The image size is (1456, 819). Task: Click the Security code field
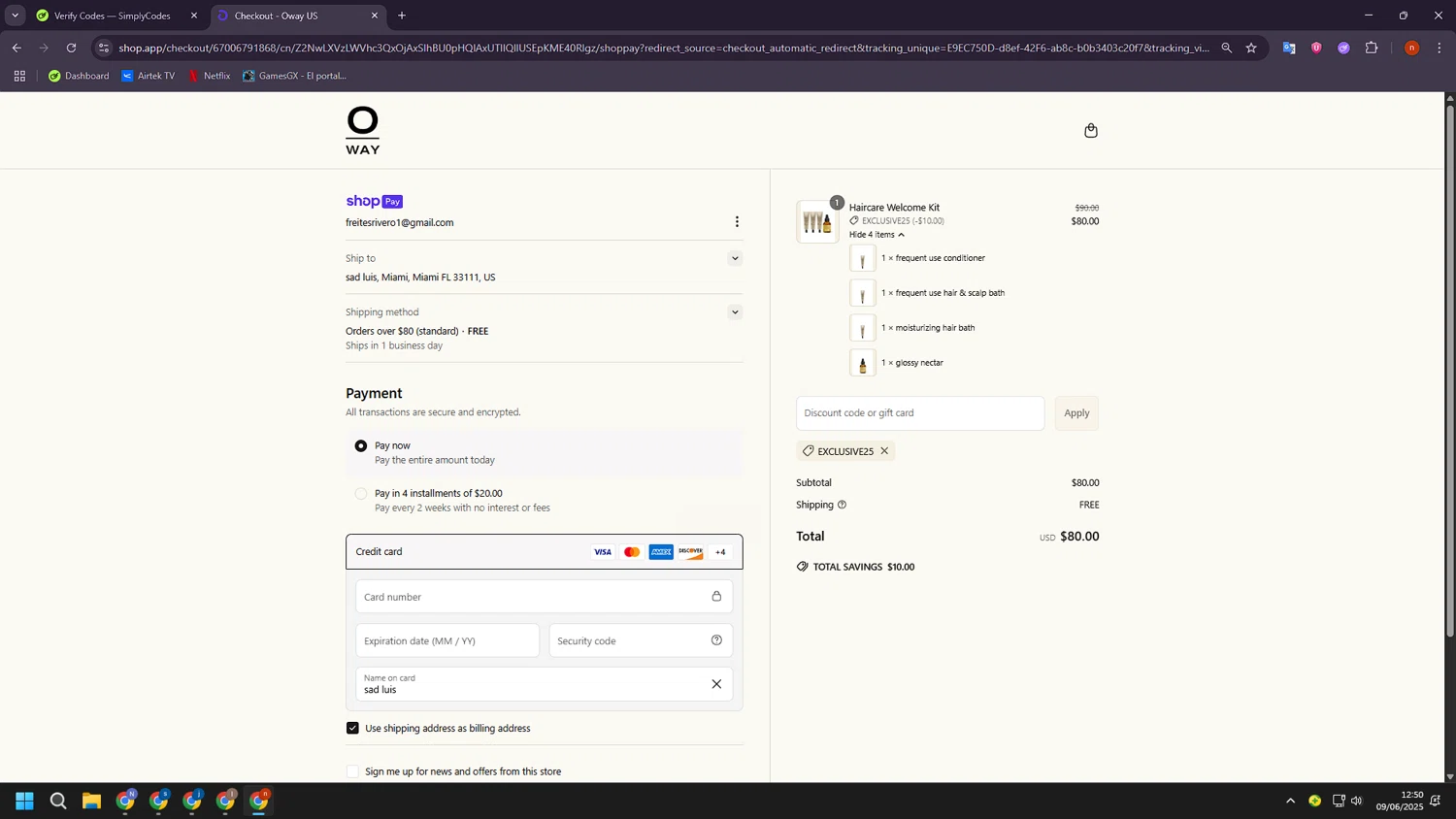click(x=641, y=640)
